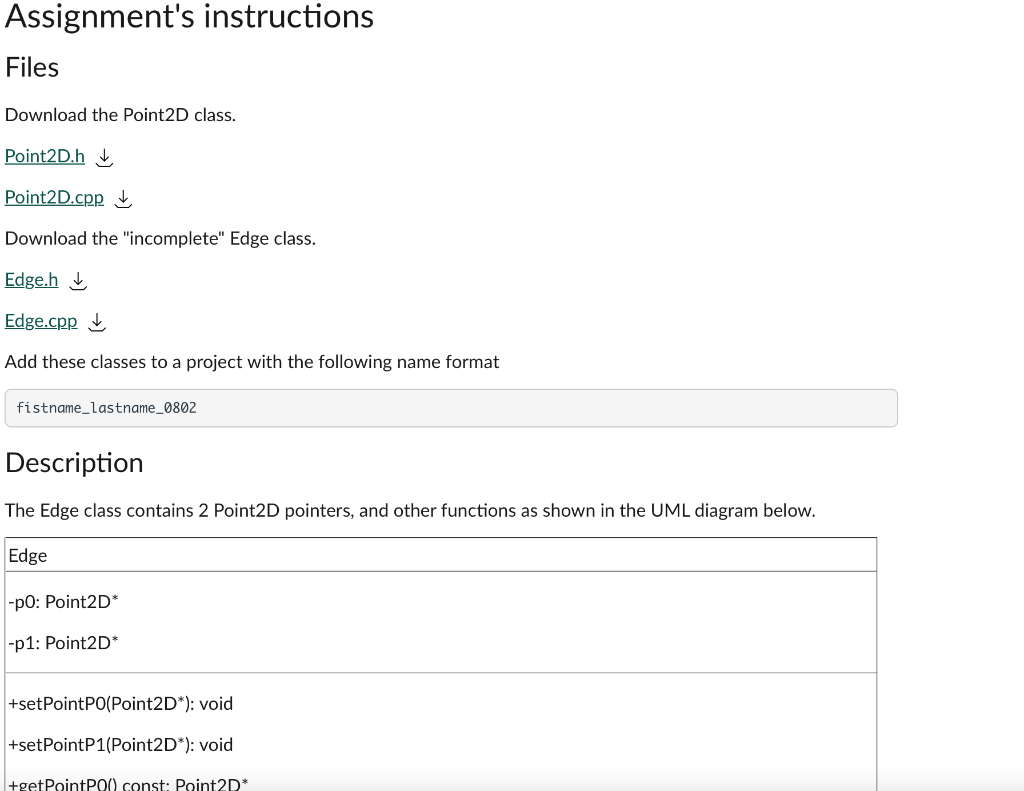Click the +getPointP0() const method entry
This screenshot has width=1024, height=791.
pyautogui.click(x=126, y=783)
